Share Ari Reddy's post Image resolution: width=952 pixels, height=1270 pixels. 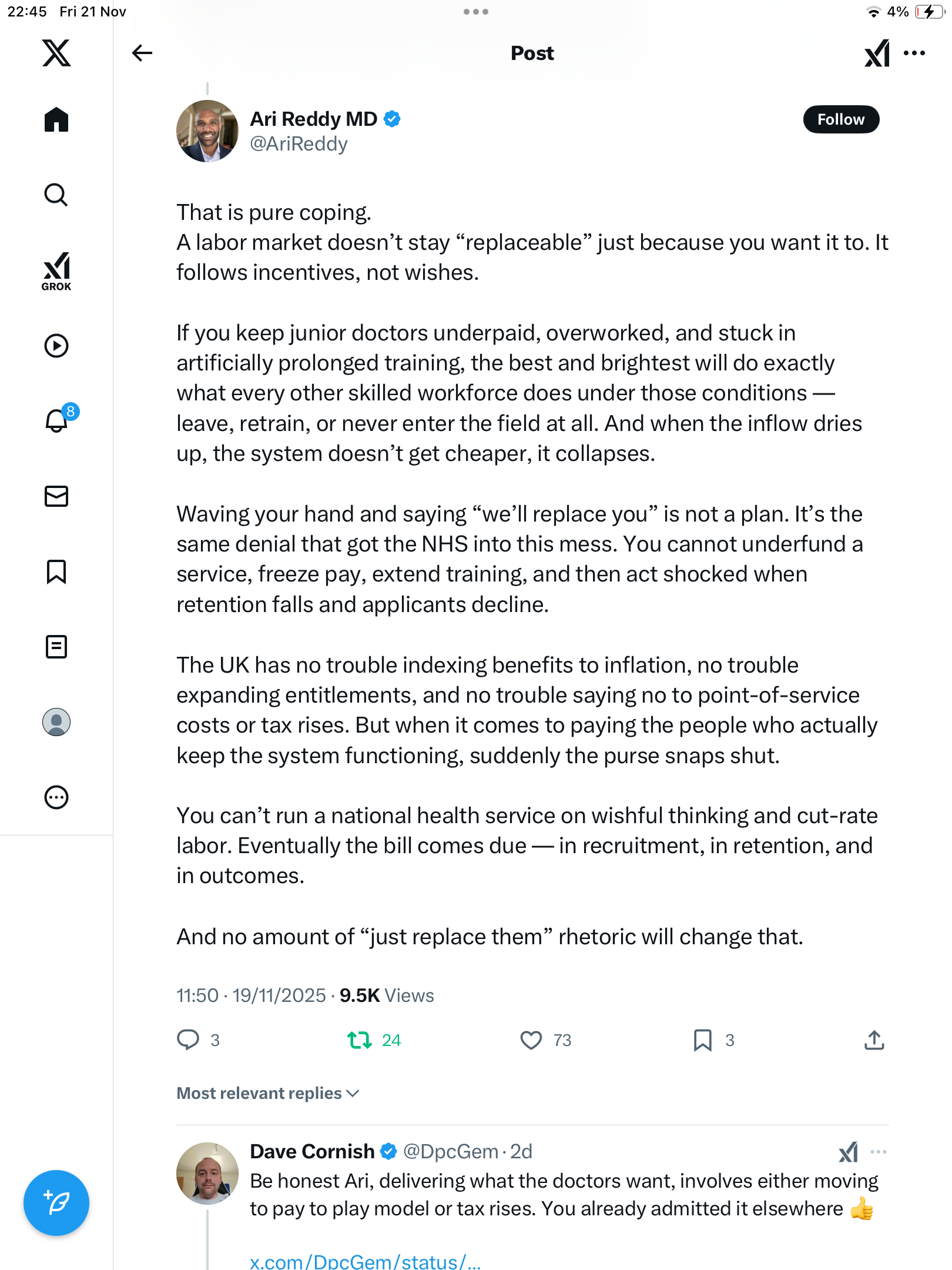pyautogui.click(x=874, y=1040)
